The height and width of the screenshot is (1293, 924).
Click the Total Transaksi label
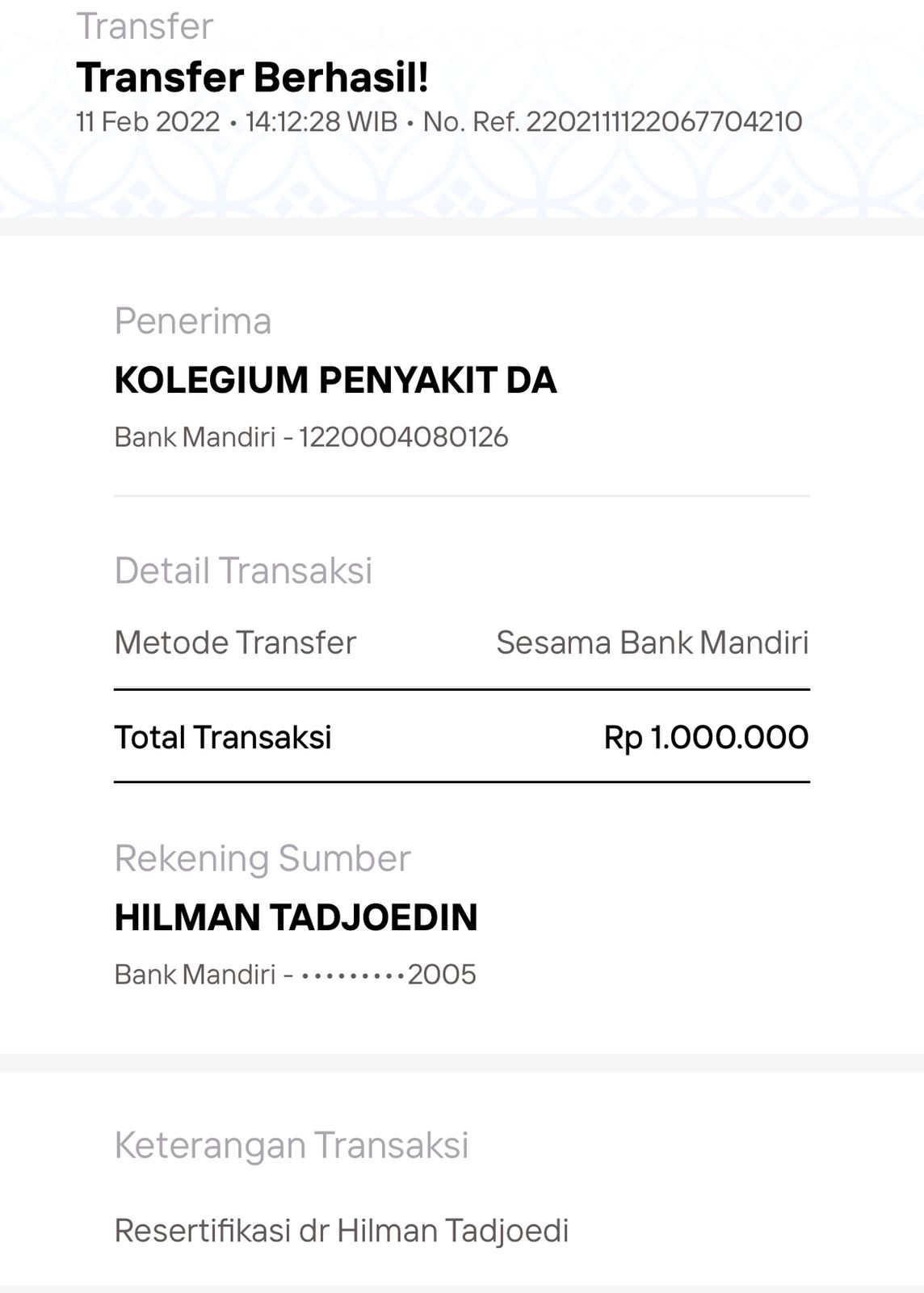[x=223, y=737]
